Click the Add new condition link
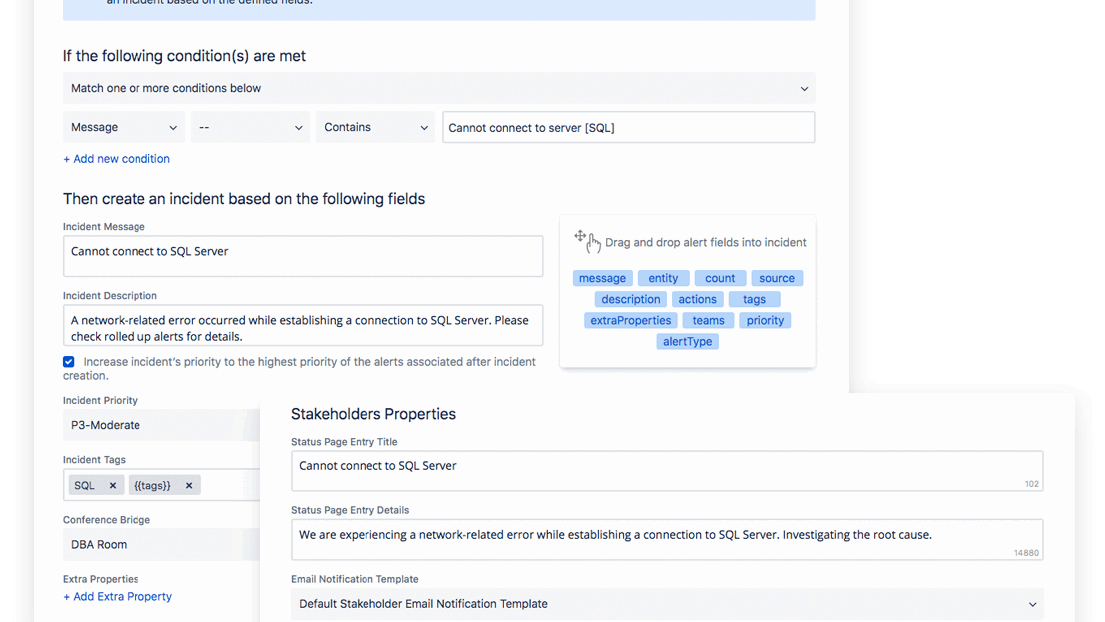This screenshot has height=622, width=1105. tap(116, 159)
